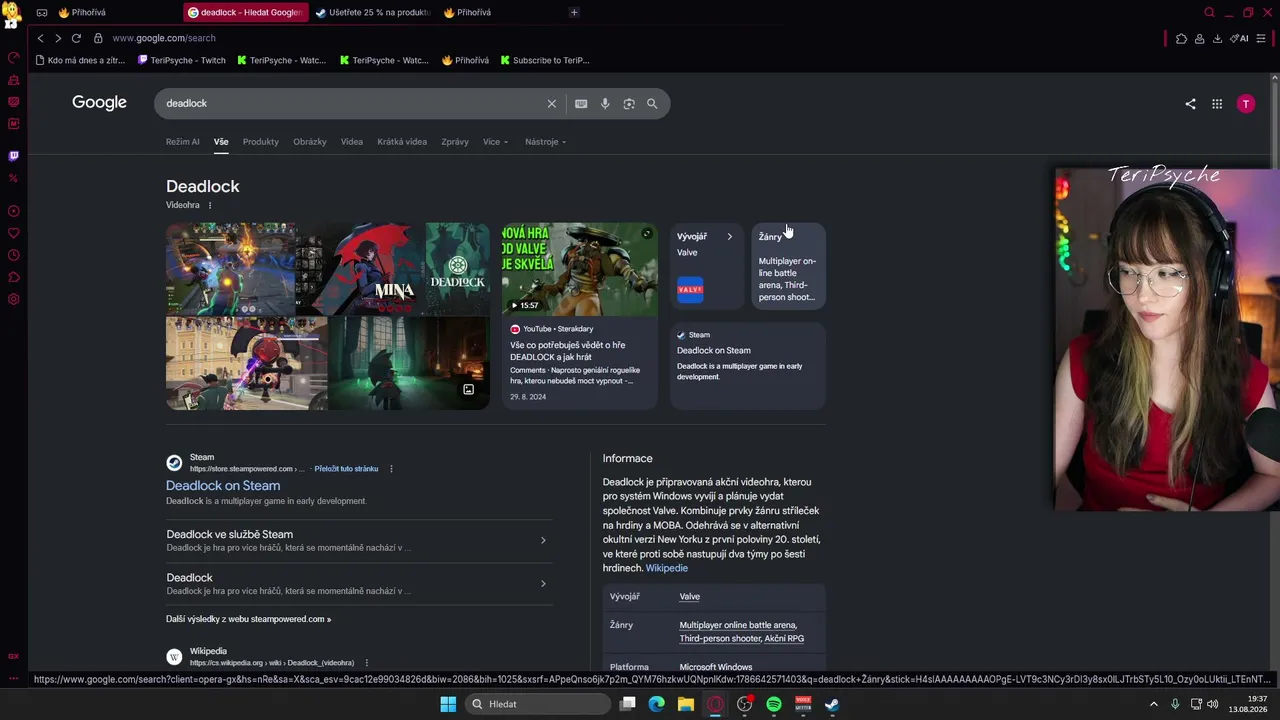Image resolution: width=1280 pixels, height=720 pixels.
Task: Switch to the Videa search tab
Action: pos(352,142)
